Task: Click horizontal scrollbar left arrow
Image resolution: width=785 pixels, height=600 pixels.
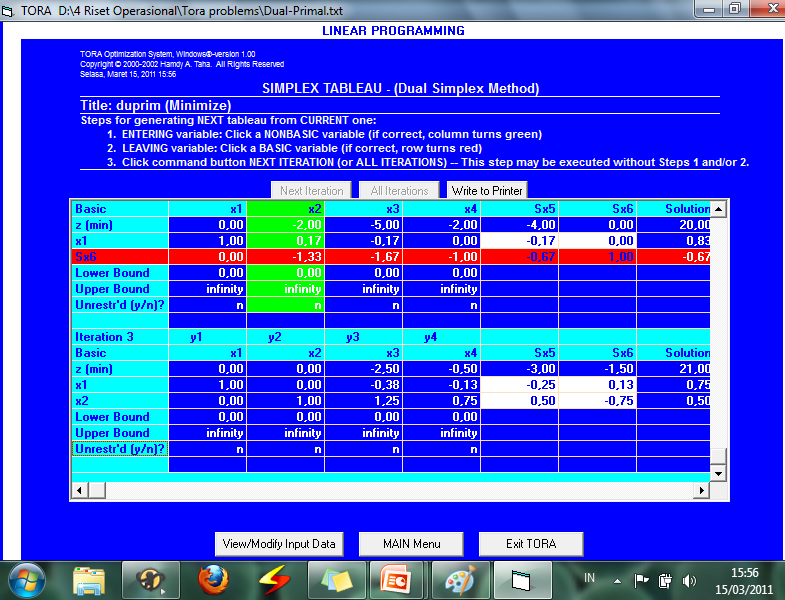Action: pos(80,490)
